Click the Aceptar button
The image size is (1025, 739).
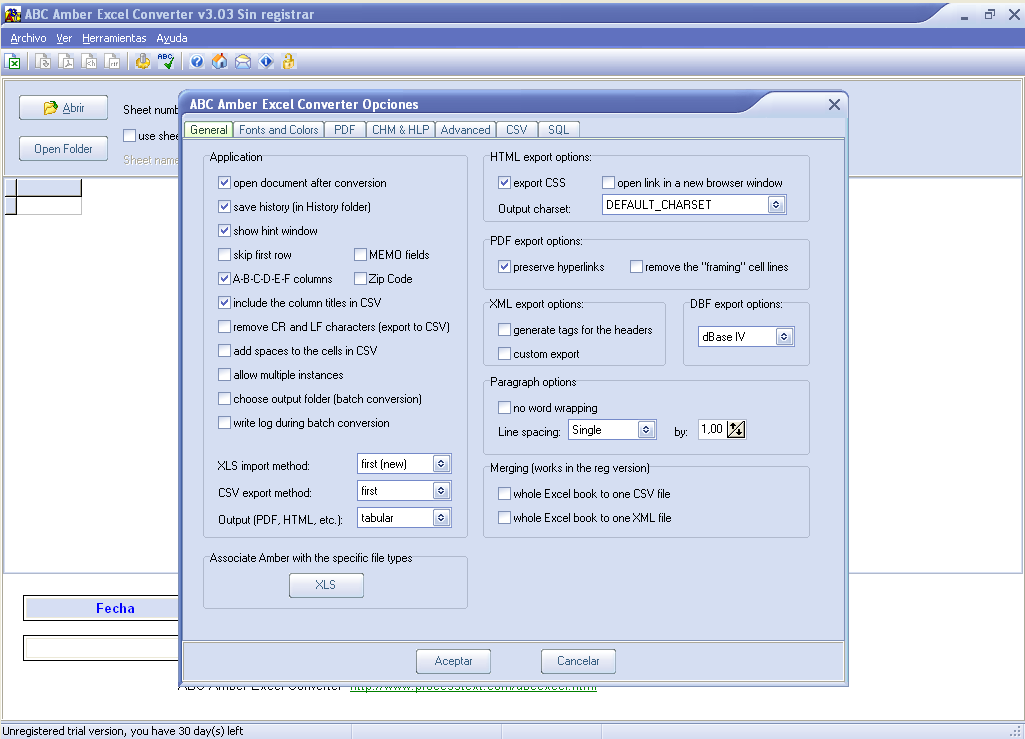pyautogui.click(x=453, y=661)
